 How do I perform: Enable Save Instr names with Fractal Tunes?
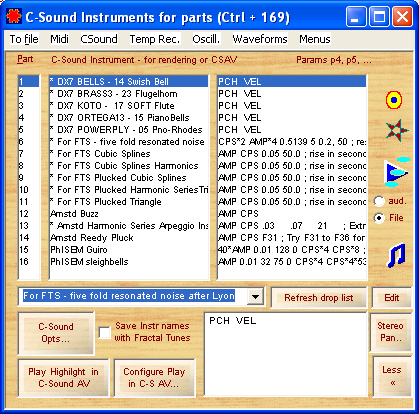coord(105,332)
